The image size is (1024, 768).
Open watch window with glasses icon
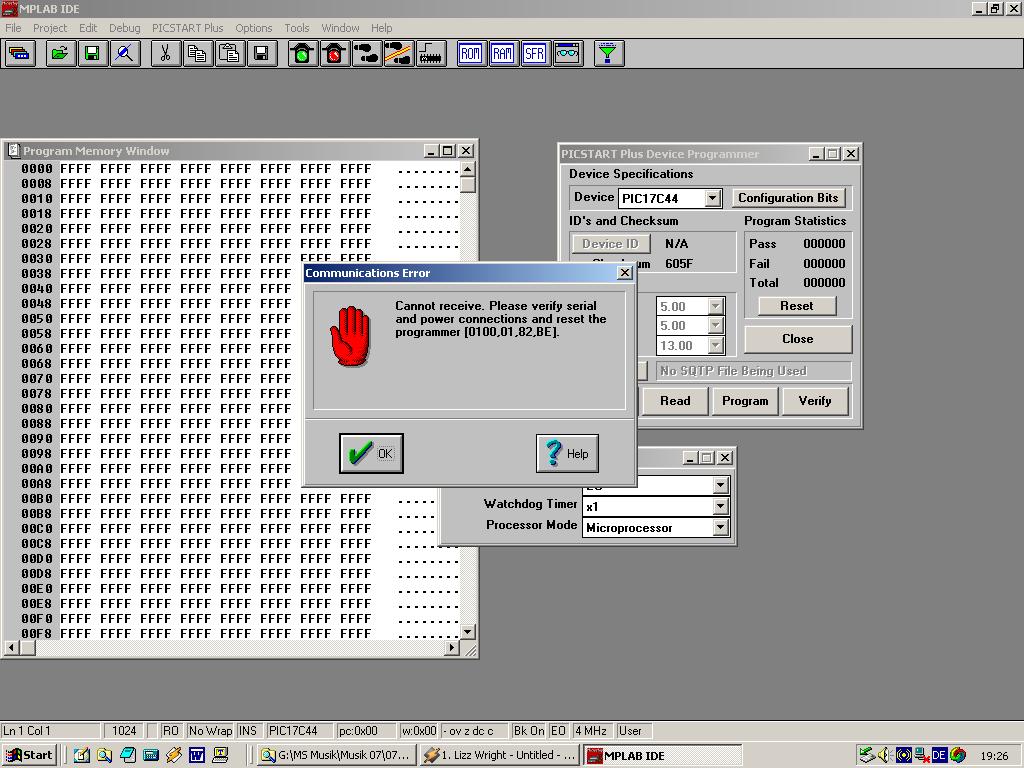coord(567,54)
